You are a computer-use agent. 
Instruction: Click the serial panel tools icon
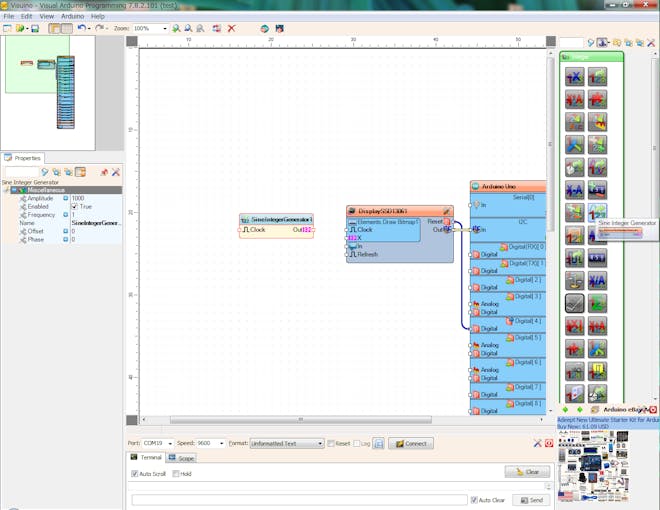537,443
